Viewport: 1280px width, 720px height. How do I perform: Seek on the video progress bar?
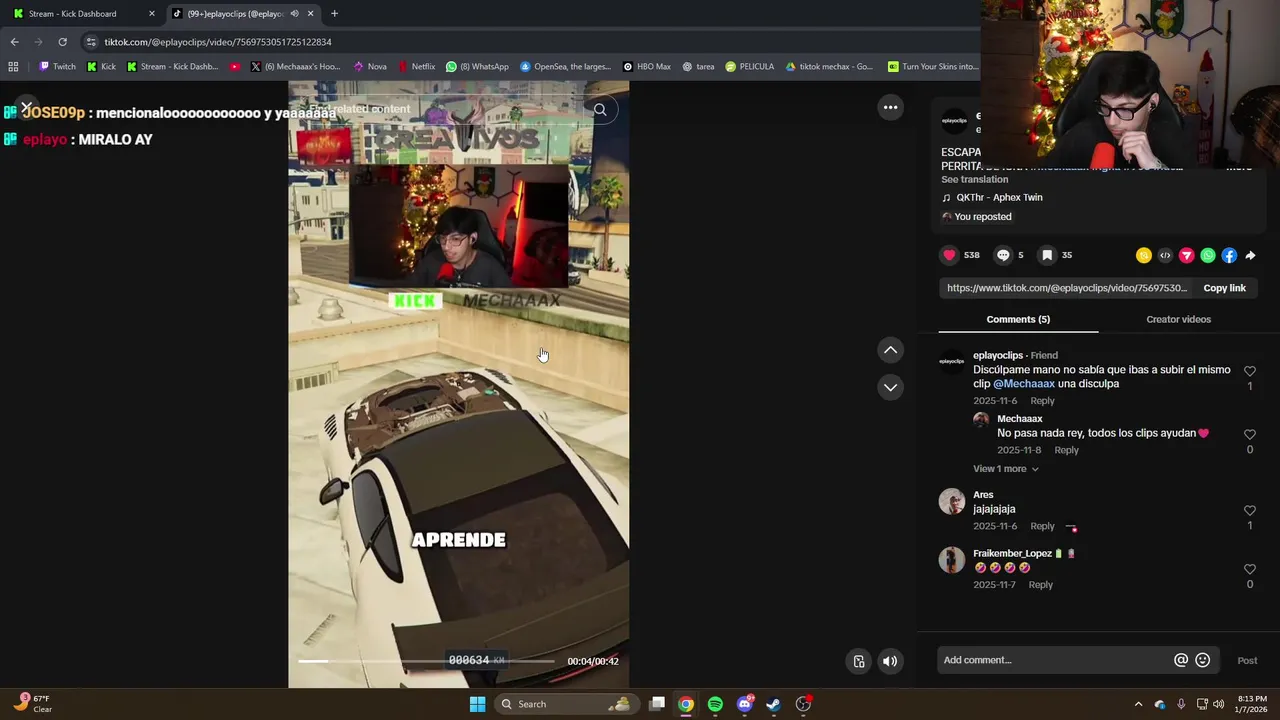(x=426, y=661)
